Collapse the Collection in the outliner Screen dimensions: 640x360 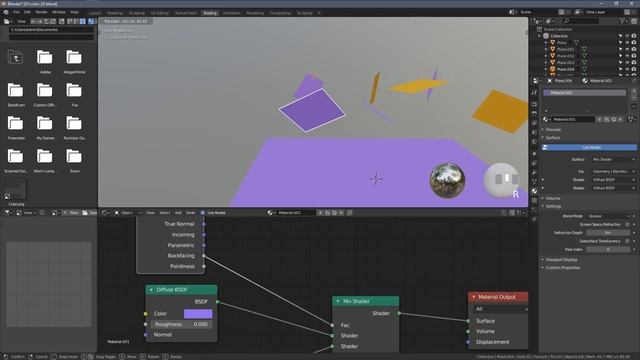[540, 36]
